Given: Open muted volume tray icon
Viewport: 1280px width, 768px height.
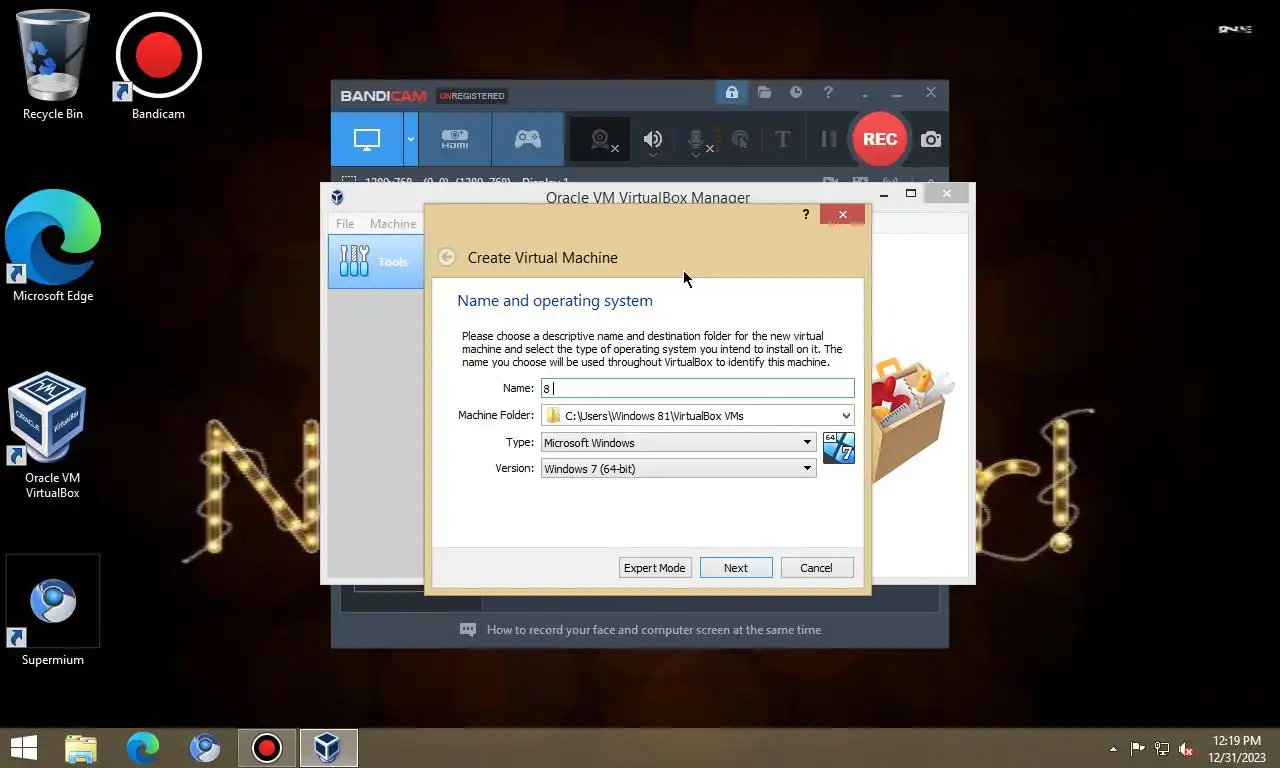Looking at the screenshot, I should pyautogui.click(x=1186, y=749).
